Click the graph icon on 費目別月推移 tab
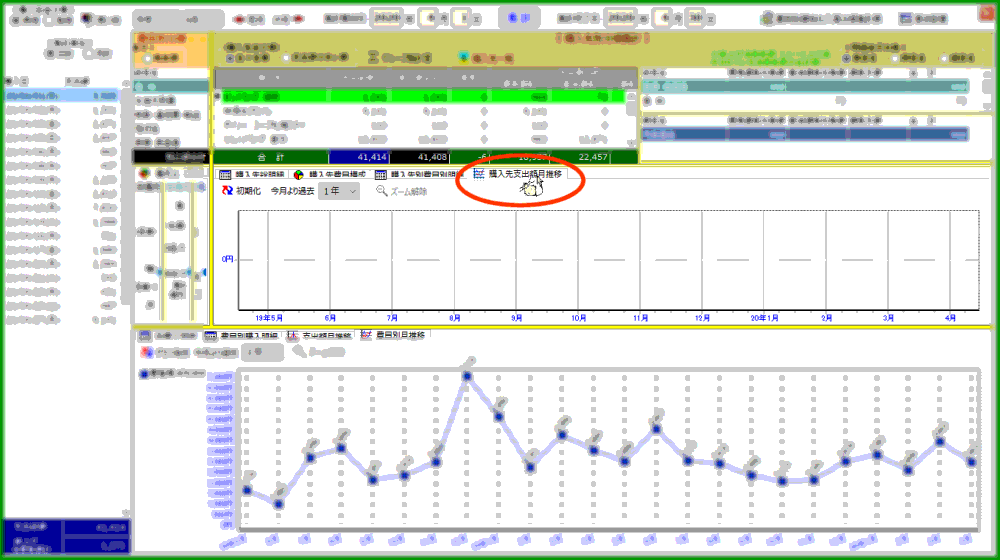 coord(366,335)
